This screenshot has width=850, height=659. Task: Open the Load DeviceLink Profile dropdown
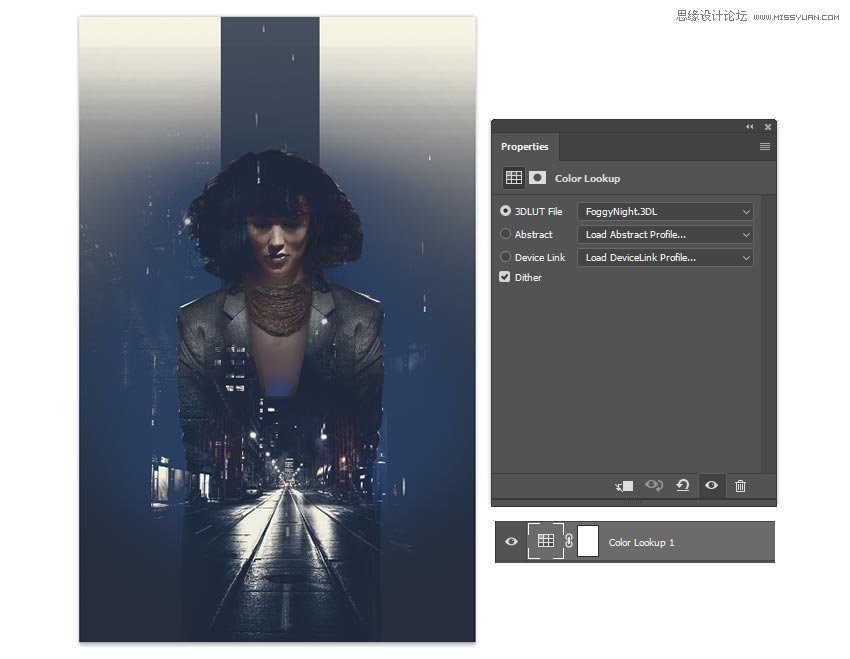coord(665,257)
